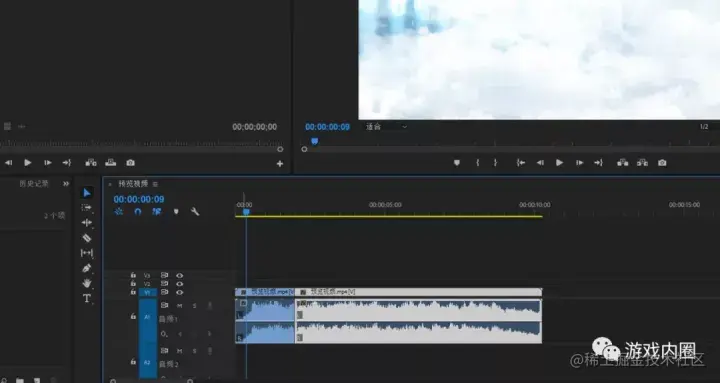The width and height of the screenshot is (720, 383).
Task: Open the zoom level dropdown 适合
Action: coord(386,127)
